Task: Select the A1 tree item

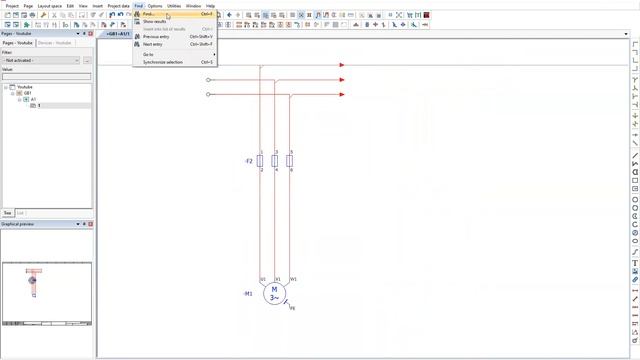Action: tap(33, 99)
